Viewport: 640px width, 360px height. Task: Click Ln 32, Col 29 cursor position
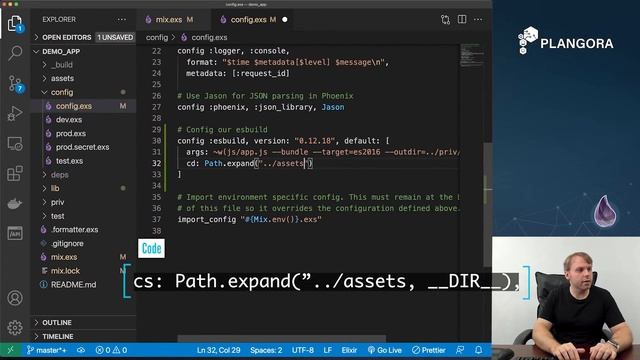pyautogui.click(x=218, y=350)
